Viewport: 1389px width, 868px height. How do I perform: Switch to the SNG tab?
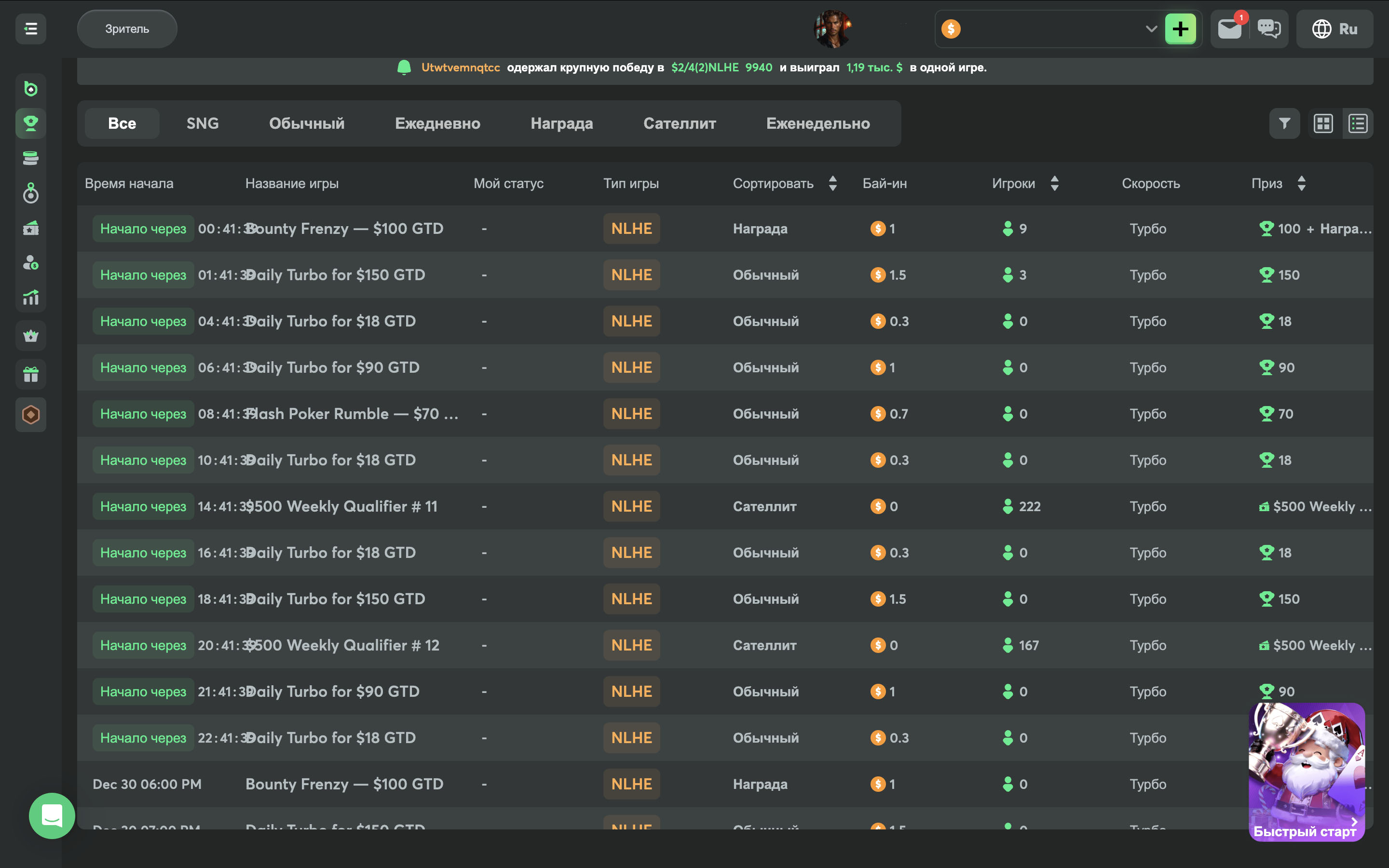202,123
